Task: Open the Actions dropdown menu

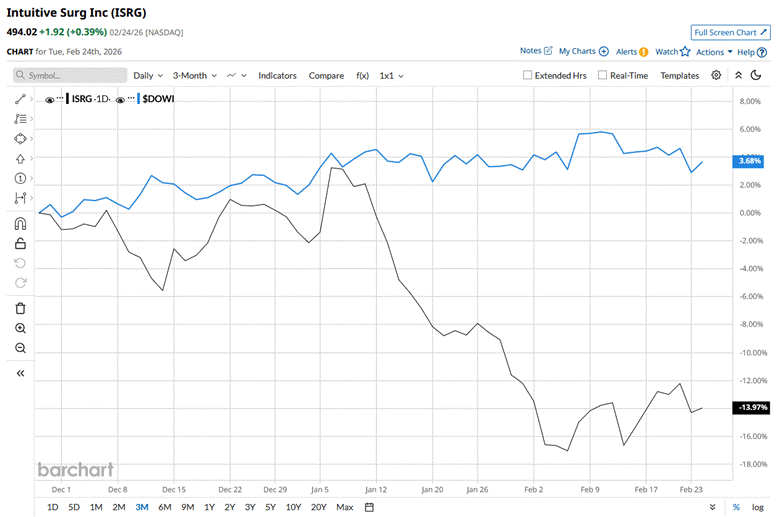Action: click(x=714, y=52)
